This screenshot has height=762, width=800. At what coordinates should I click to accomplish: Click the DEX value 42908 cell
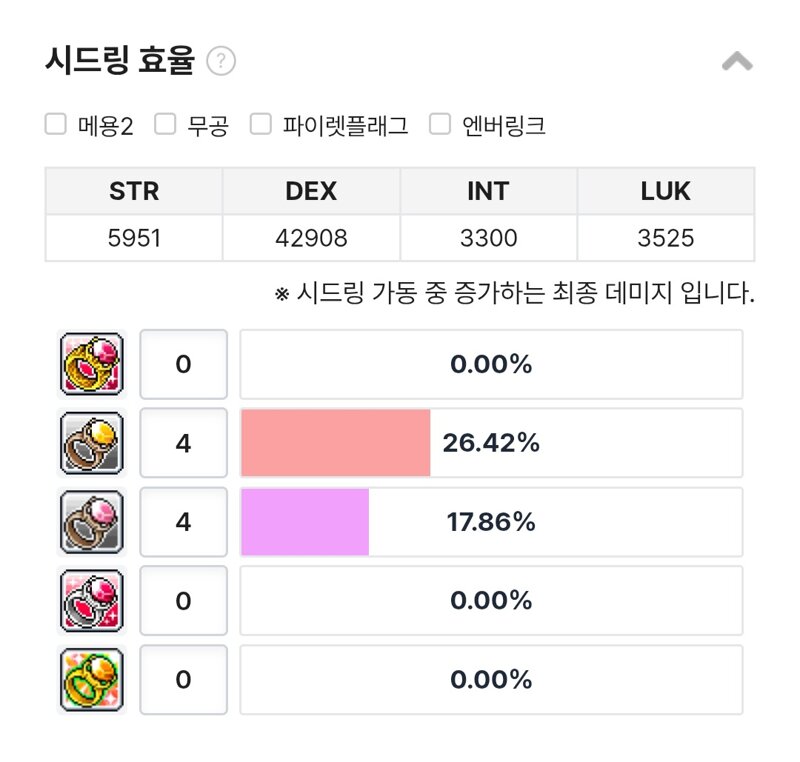click(311, 238)
